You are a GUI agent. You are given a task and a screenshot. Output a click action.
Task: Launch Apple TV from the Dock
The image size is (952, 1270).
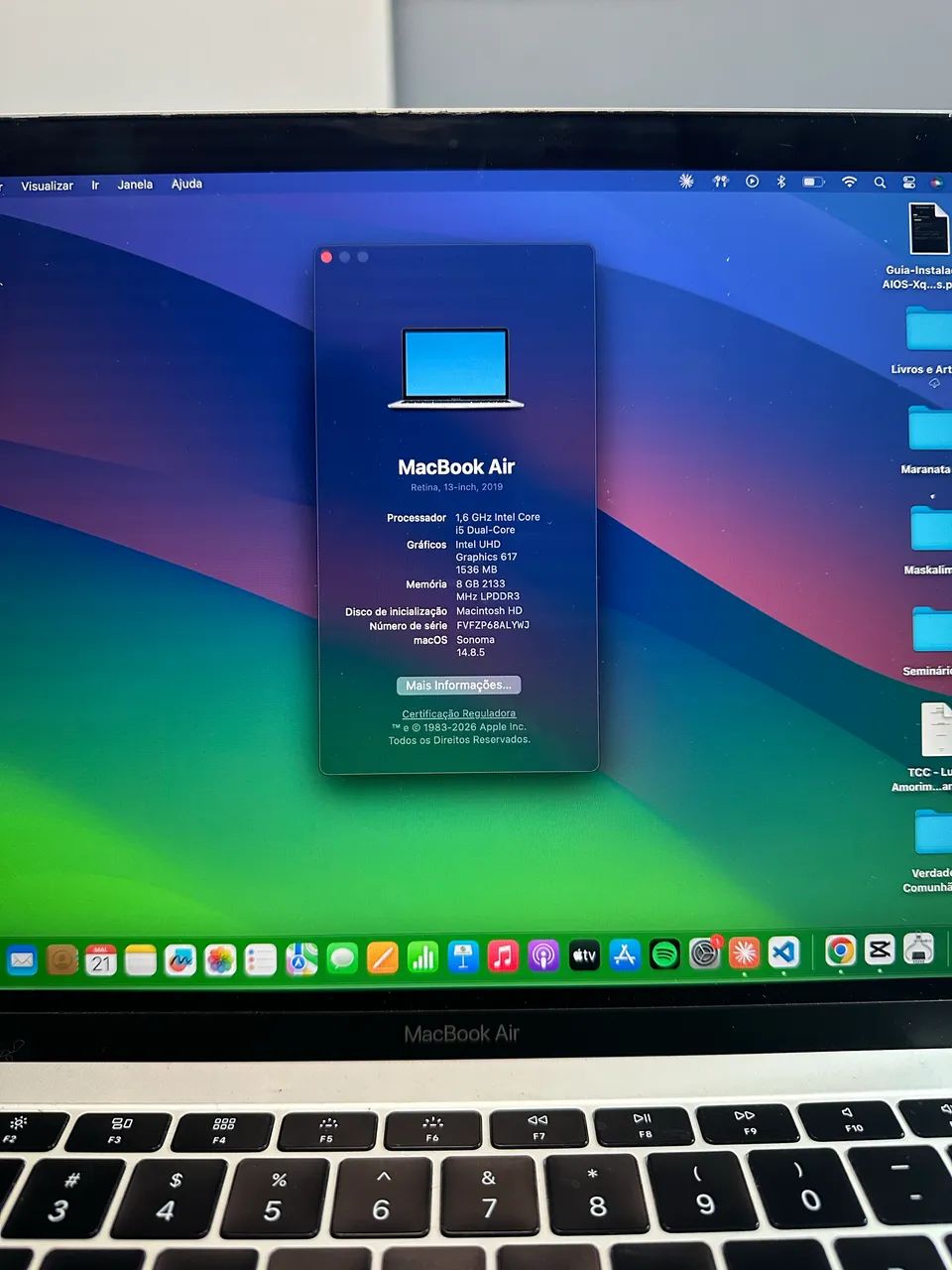[584, 955]
